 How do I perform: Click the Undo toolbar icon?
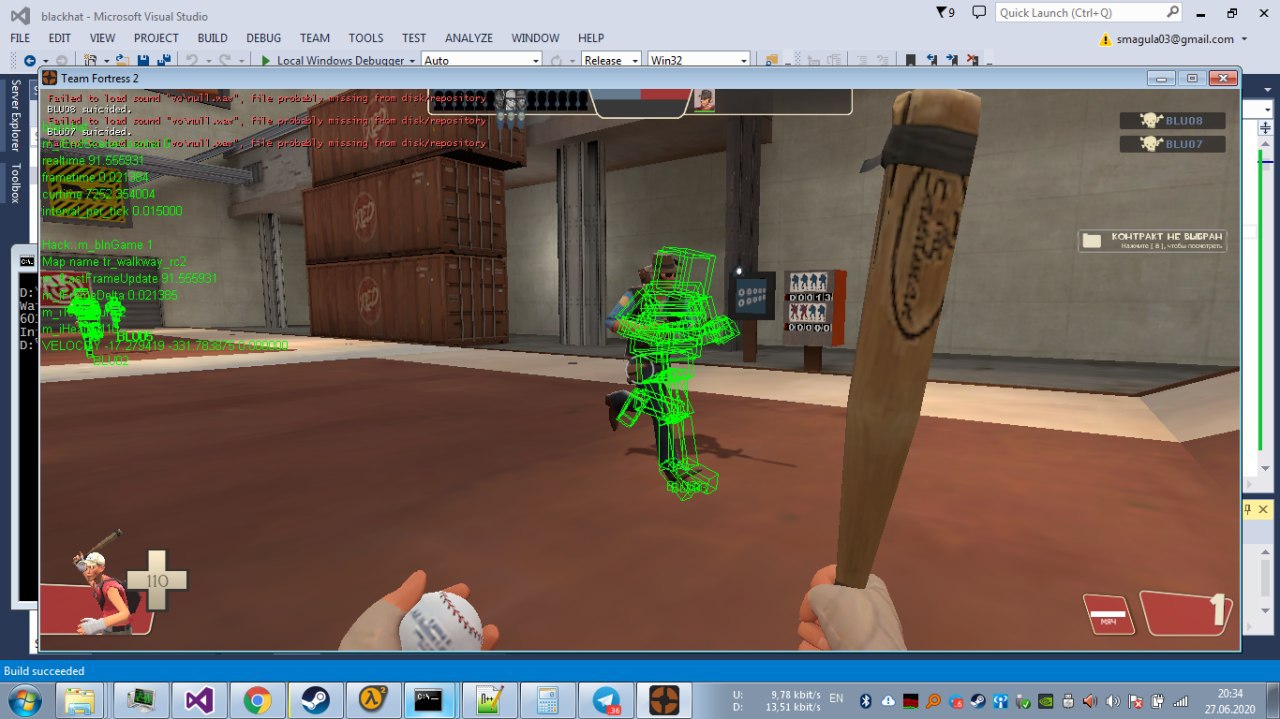[x=192, y=61]
